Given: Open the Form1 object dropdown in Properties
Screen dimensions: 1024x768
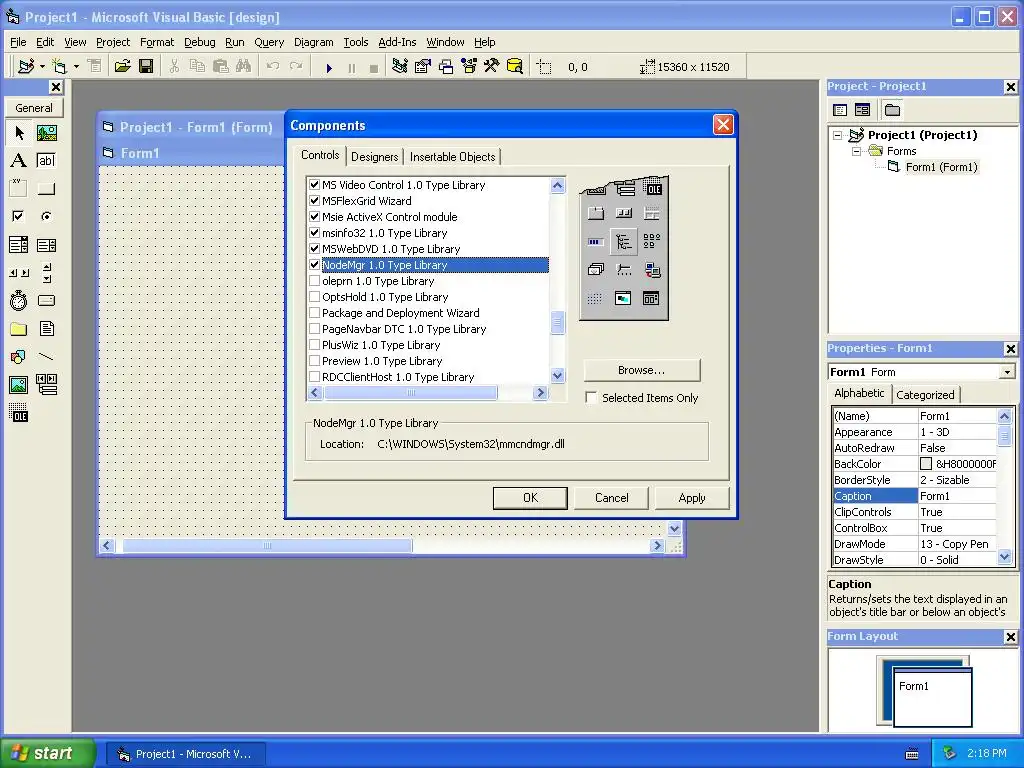Looking at the screenshot, I should click(x=1007, y=372).
